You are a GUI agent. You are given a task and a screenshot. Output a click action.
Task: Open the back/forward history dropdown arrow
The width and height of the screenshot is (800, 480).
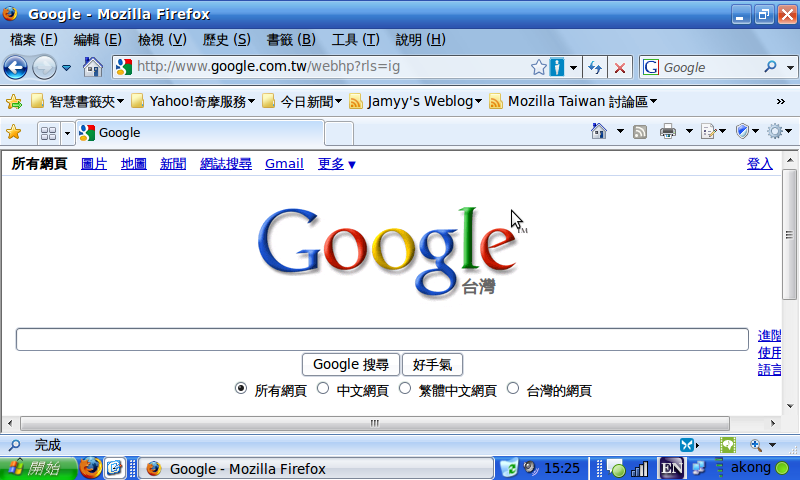point(66,67)
